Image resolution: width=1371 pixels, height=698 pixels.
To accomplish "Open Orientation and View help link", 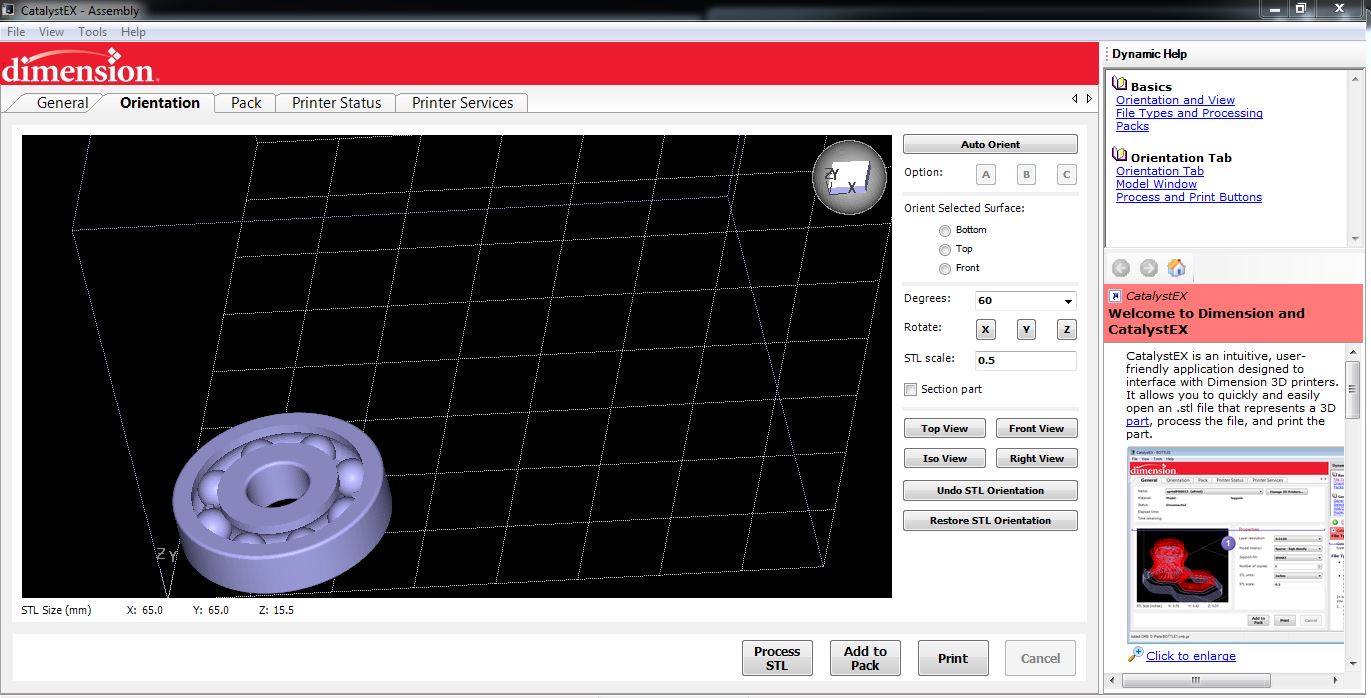I will click(x=1175, y=100).
